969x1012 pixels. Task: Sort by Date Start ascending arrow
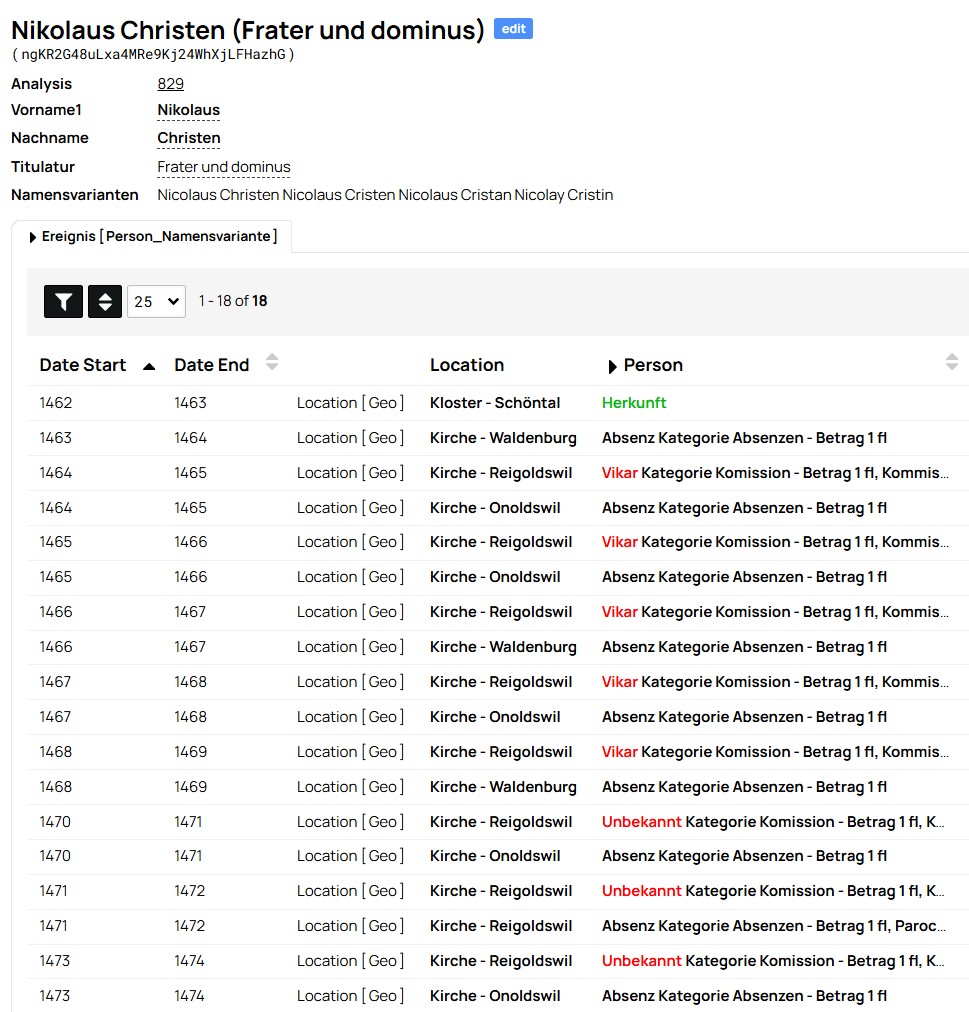[x=149, y=367]
